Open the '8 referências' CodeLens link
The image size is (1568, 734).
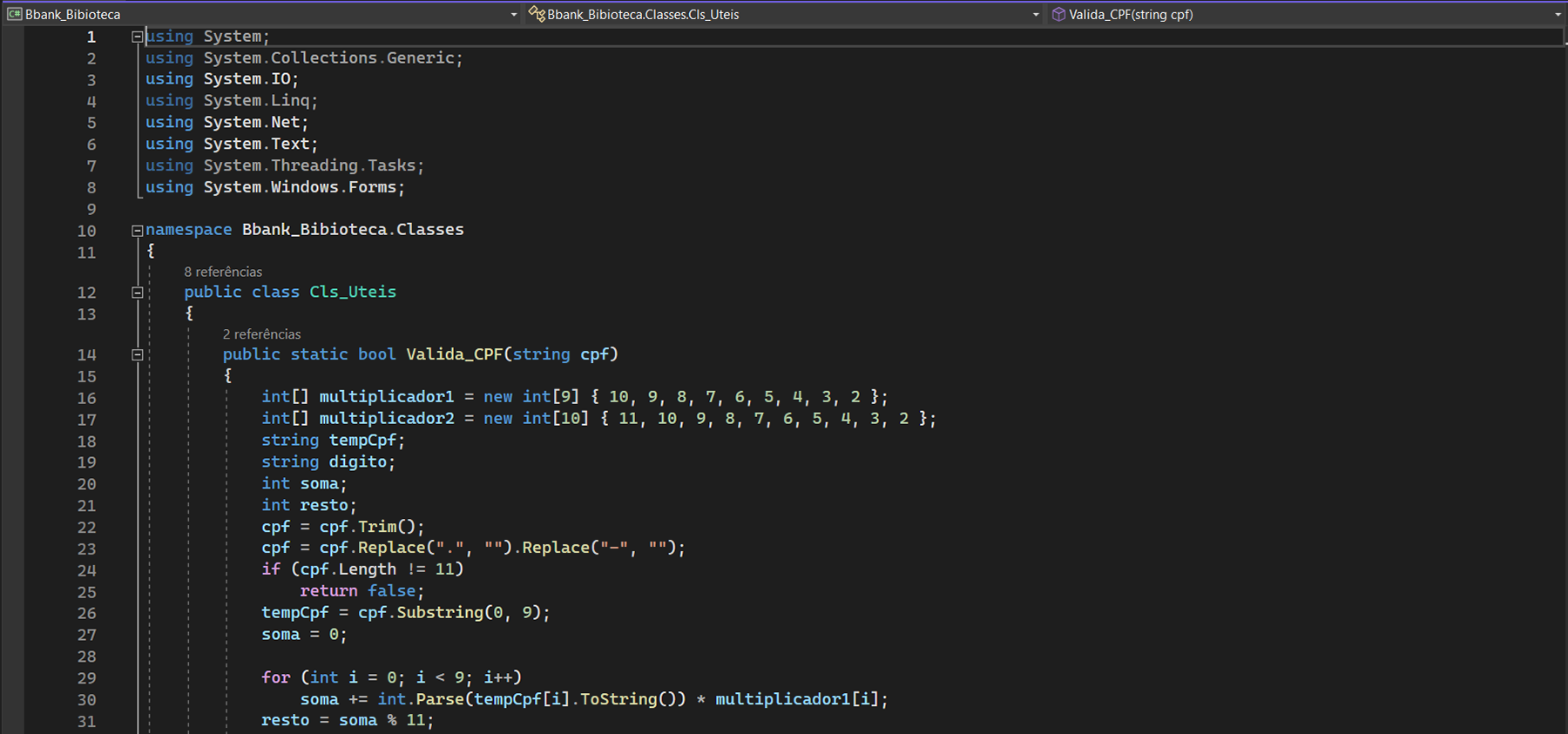[x=223, y=272]
